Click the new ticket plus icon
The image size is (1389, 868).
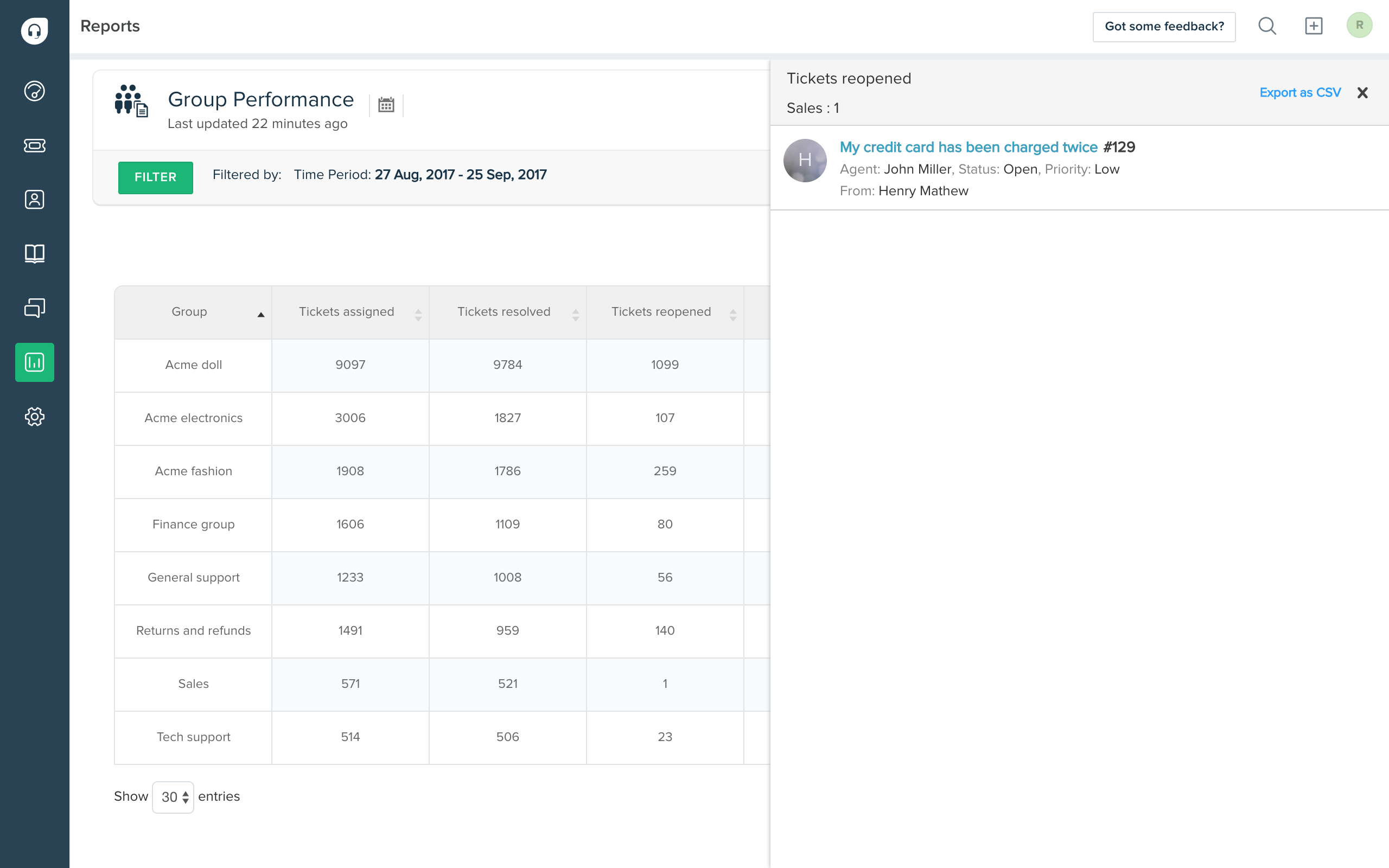point(1313,26)
